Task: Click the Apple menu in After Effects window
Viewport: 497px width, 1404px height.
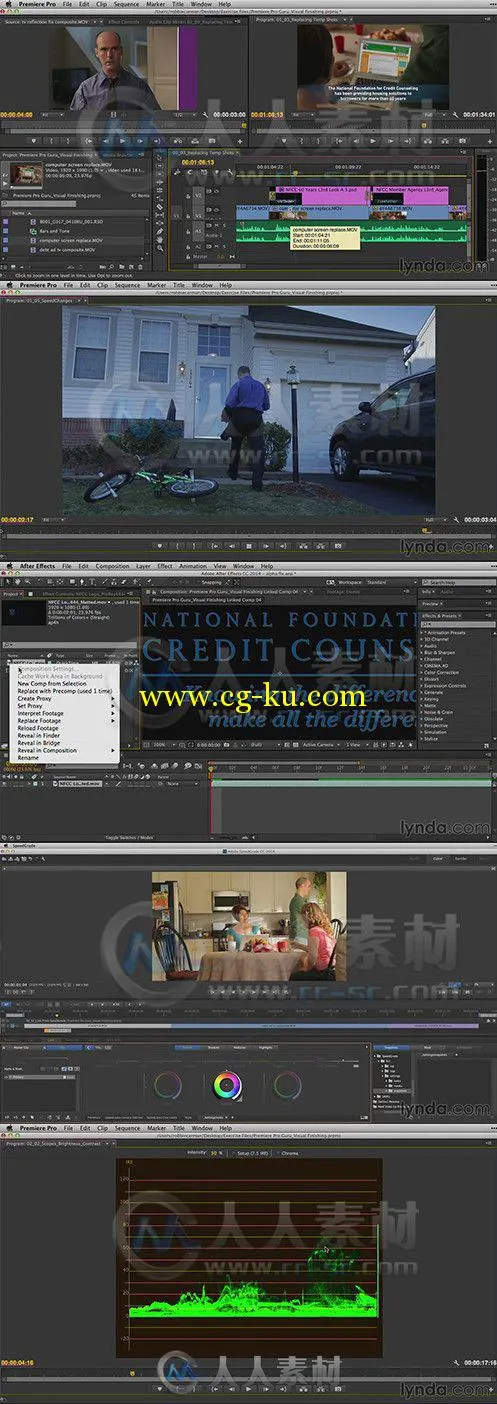Action: tap(8, 566)
